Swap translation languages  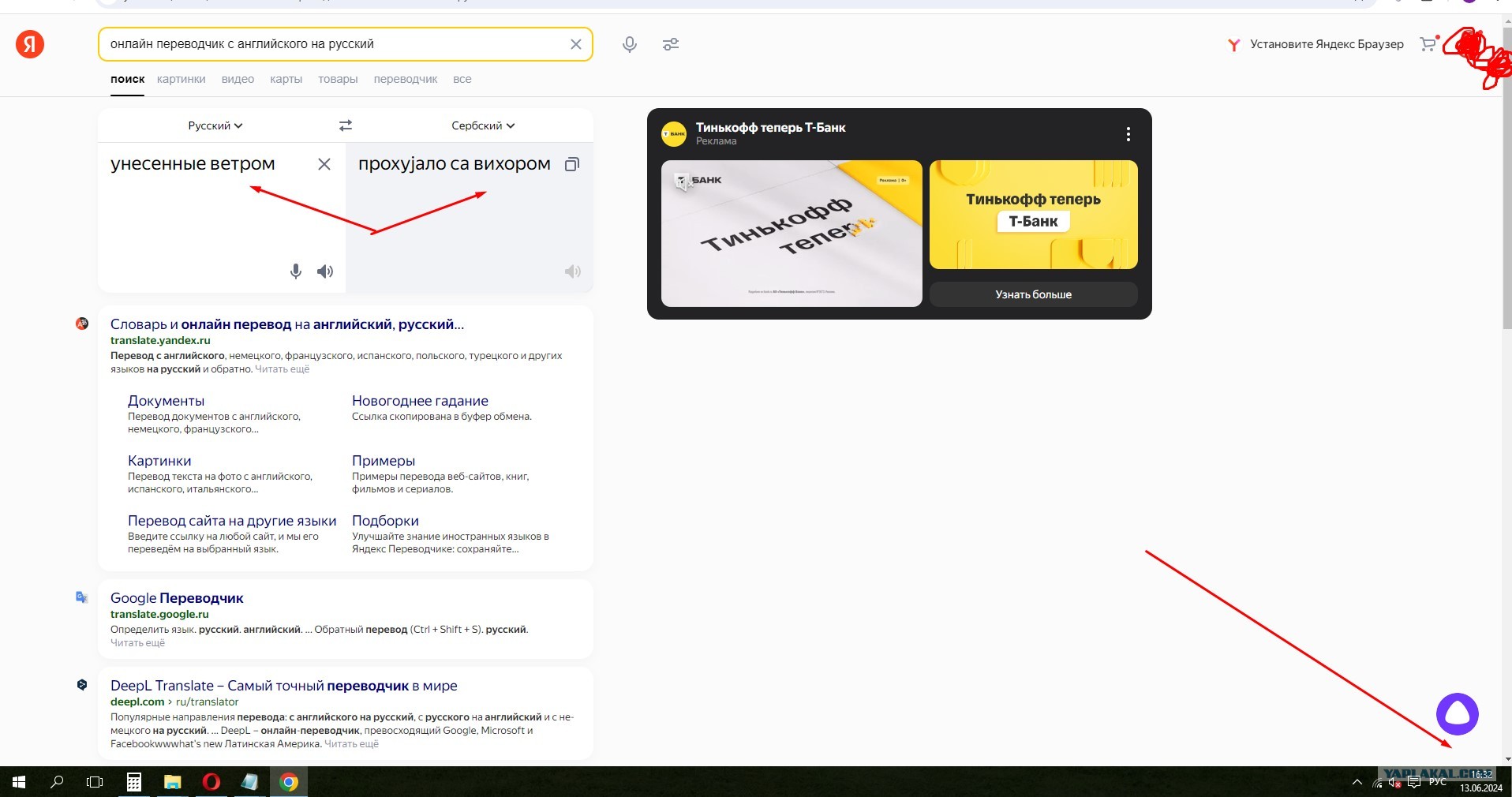[346, 125]
